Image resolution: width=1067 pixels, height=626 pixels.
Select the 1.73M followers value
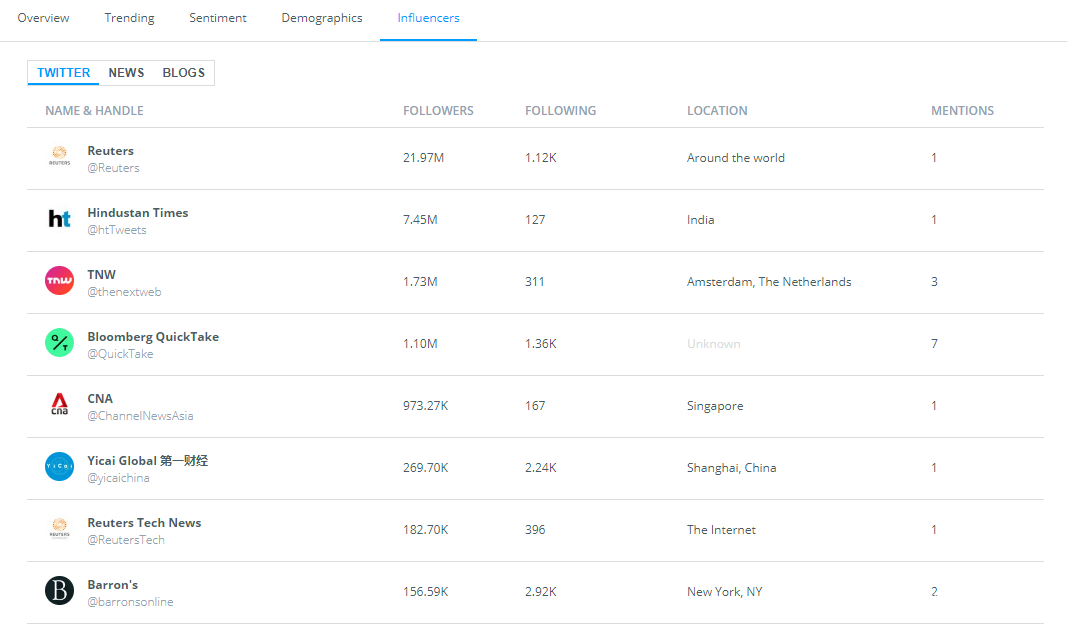[x=420, y=282]
